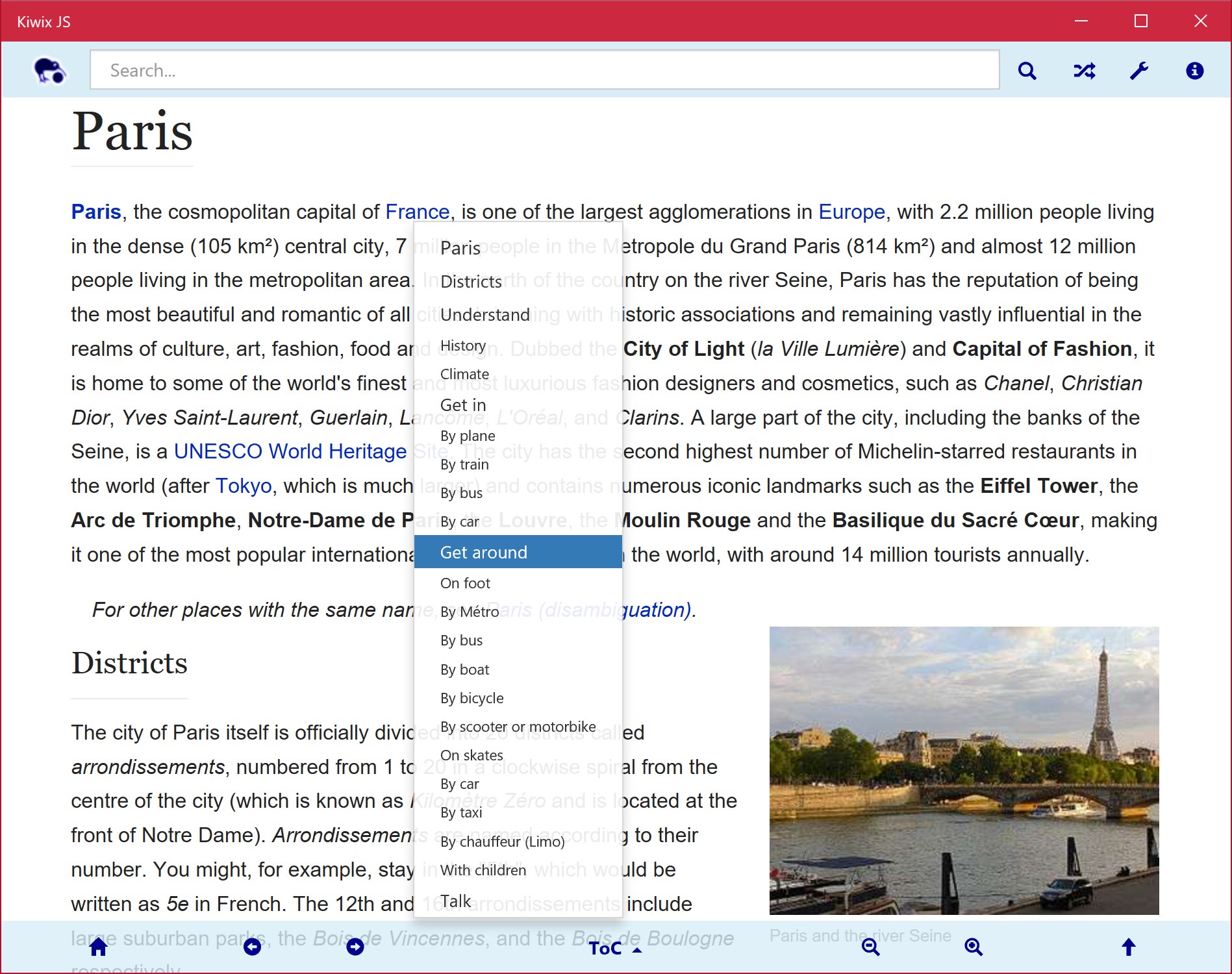Open the About info icon
Image resolution: width=1232 pixels, height=974 pixels.
pos(1194,70)
